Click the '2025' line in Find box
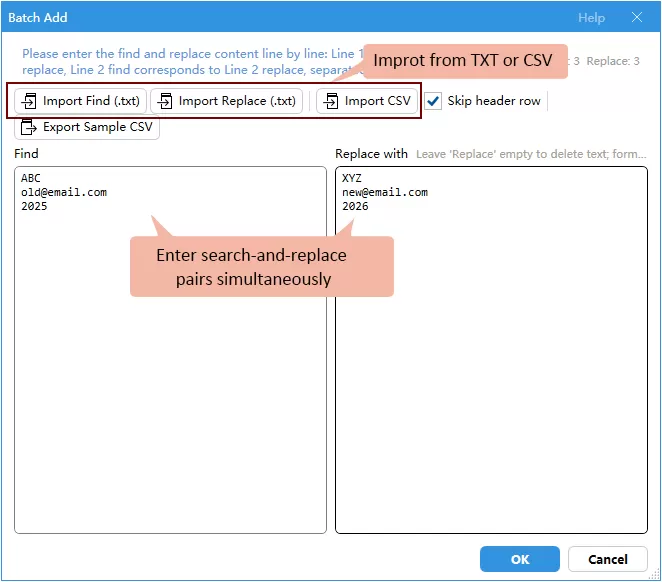The width and height of the screenshot is (662, 582). [34, 206]
